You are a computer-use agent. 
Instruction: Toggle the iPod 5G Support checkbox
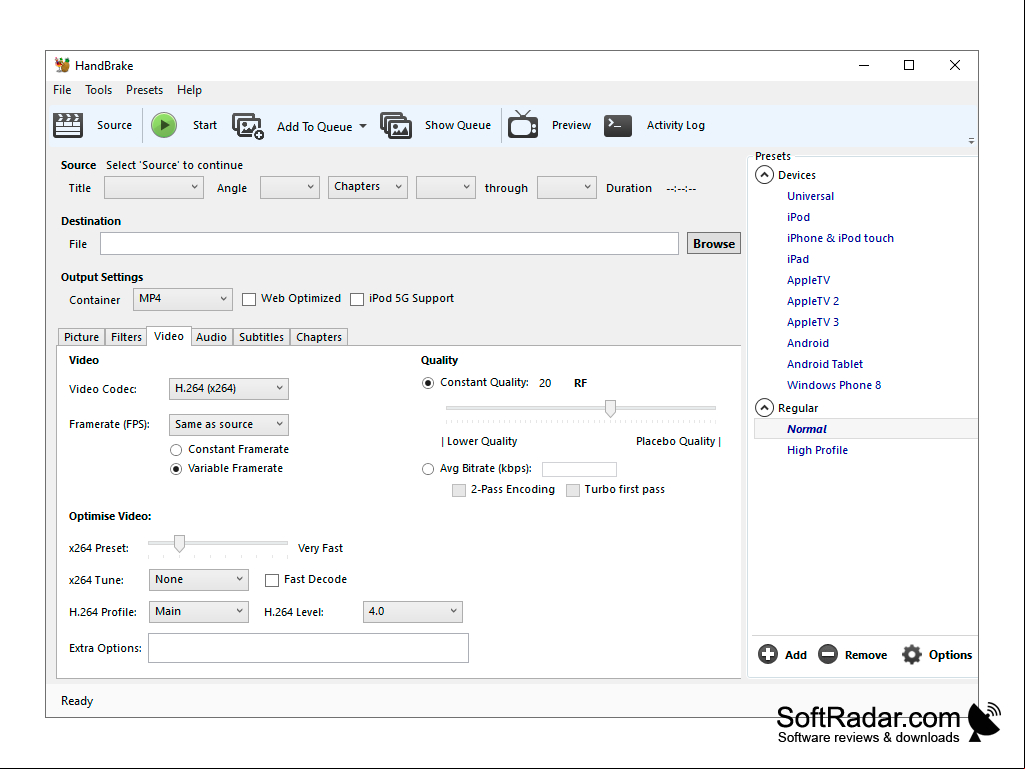tap(357, 299)
